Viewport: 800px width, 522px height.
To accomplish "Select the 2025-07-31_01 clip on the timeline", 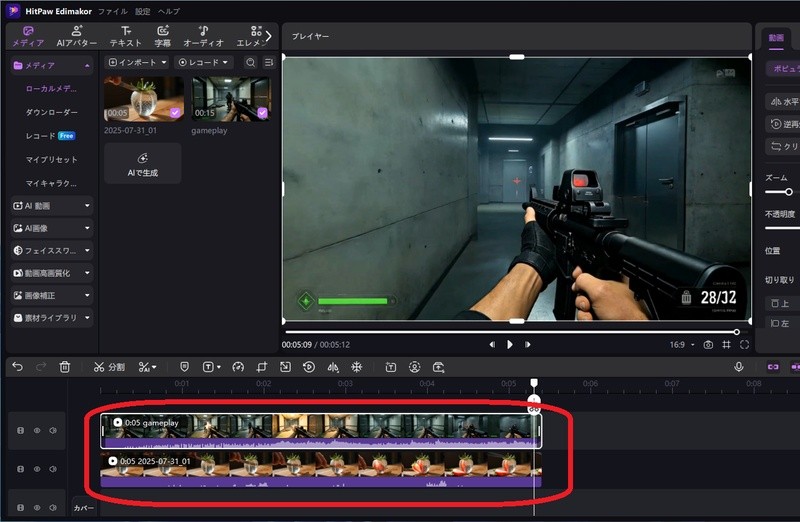I will pyautogui.click(x=321, y=469).
